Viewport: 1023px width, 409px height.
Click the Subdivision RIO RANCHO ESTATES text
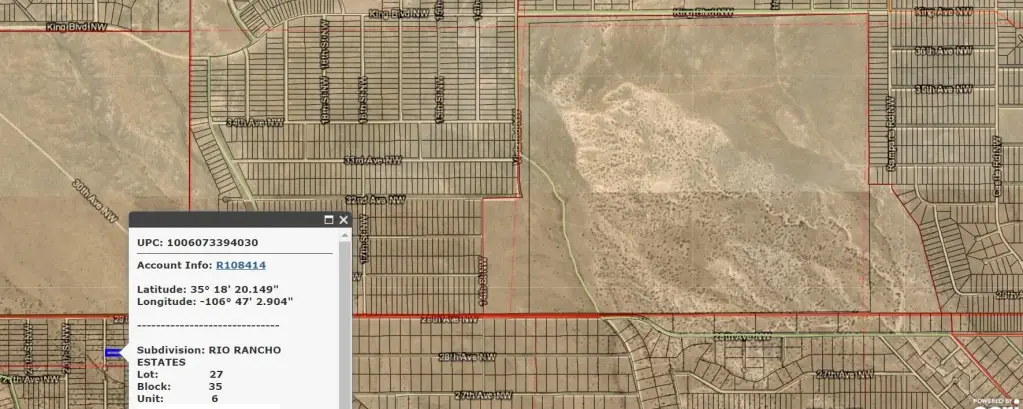pos(209,355)
